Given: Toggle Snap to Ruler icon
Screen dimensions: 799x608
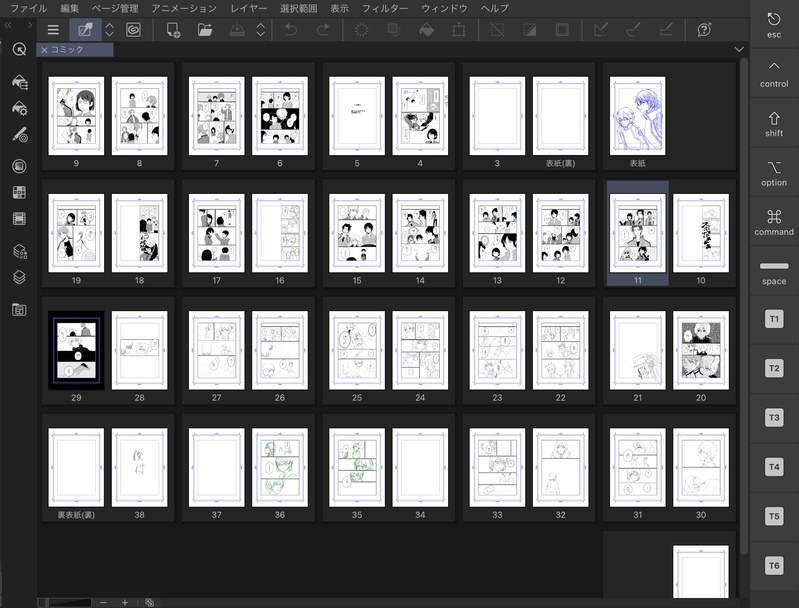Looking at the screenshot, I should pos(601,30).
